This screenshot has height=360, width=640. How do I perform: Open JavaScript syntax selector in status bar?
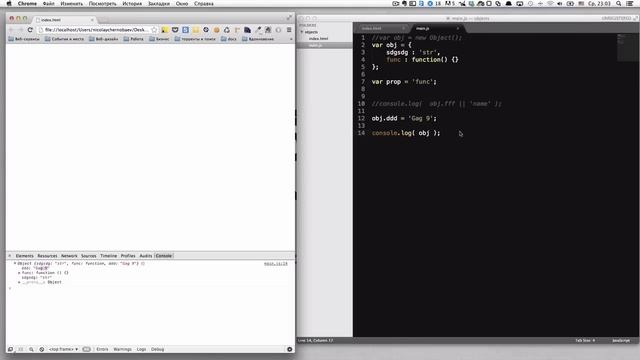621,340
